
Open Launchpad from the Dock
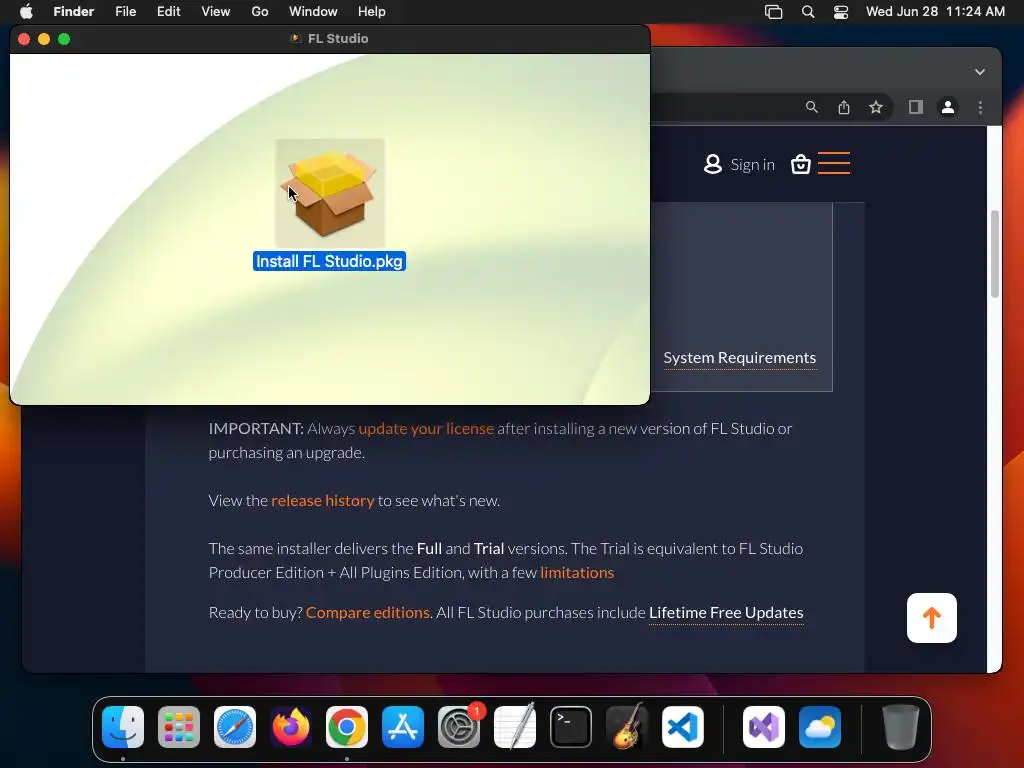point(179,726)
